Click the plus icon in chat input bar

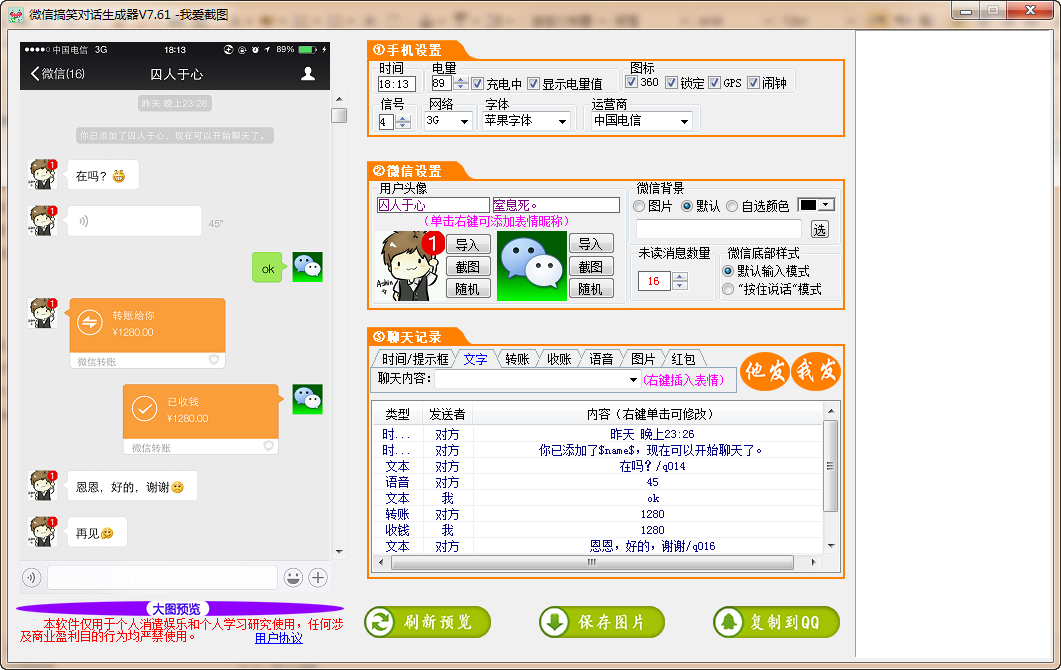click(x=318, y=577)
